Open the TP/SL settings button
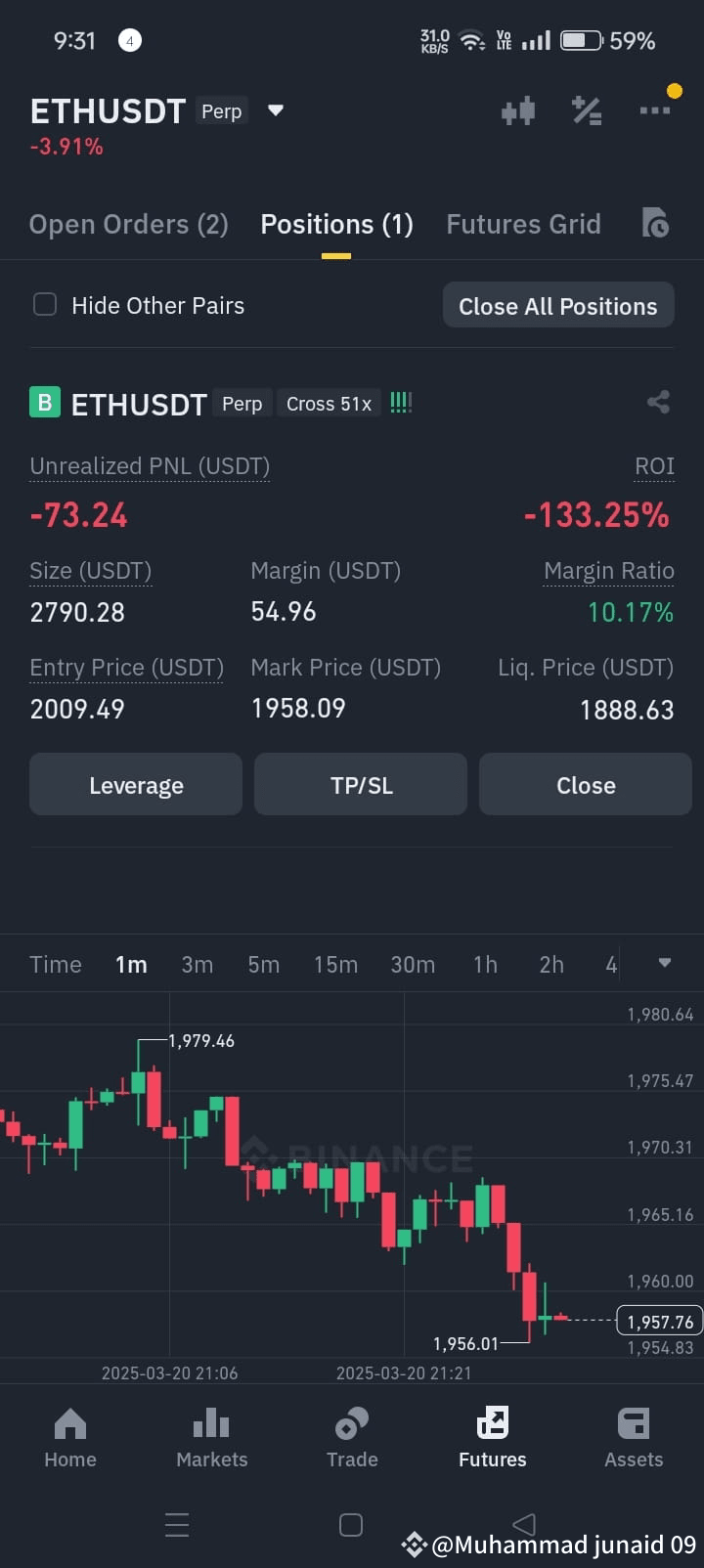 tap(361, 784)
